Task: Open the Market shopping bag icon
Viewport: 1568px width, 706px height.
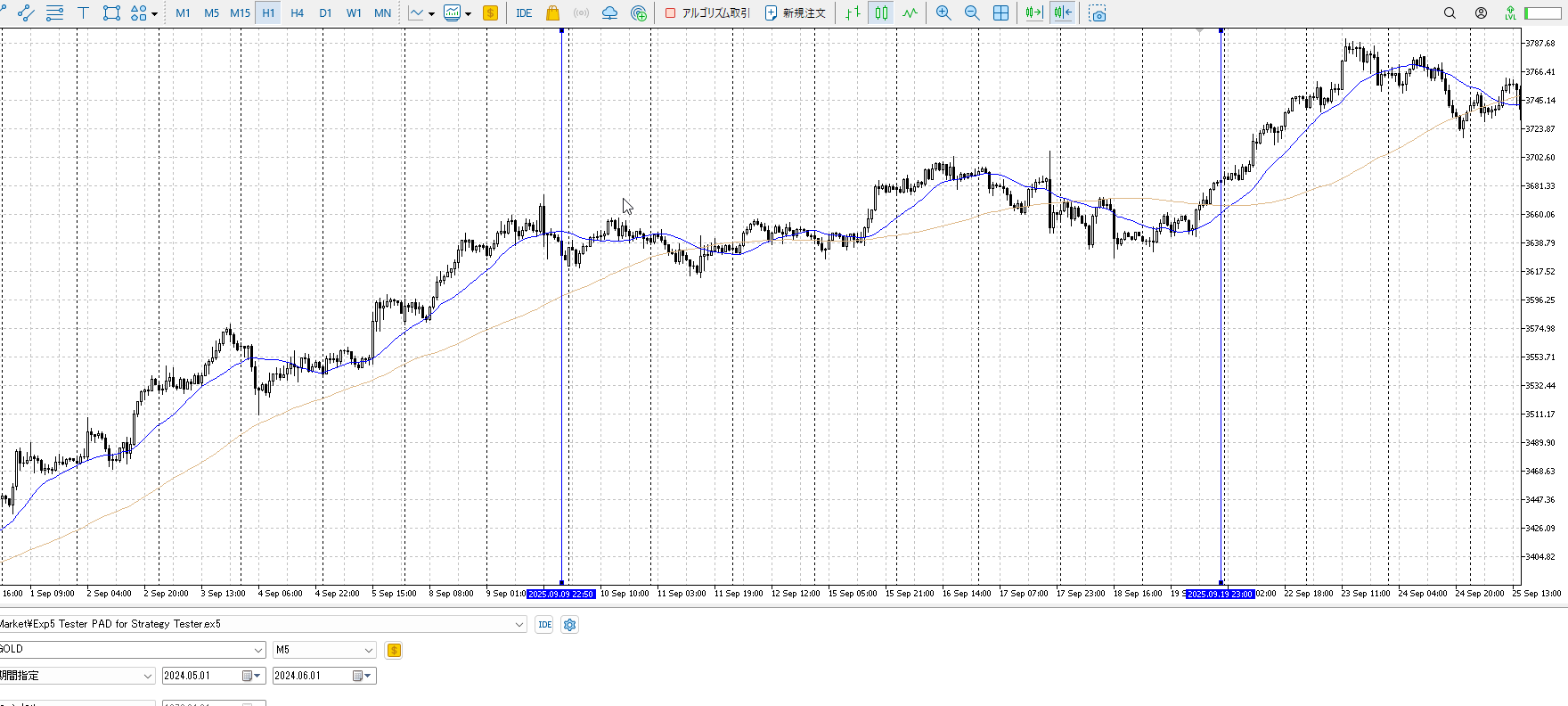Action: coord(552,12)
